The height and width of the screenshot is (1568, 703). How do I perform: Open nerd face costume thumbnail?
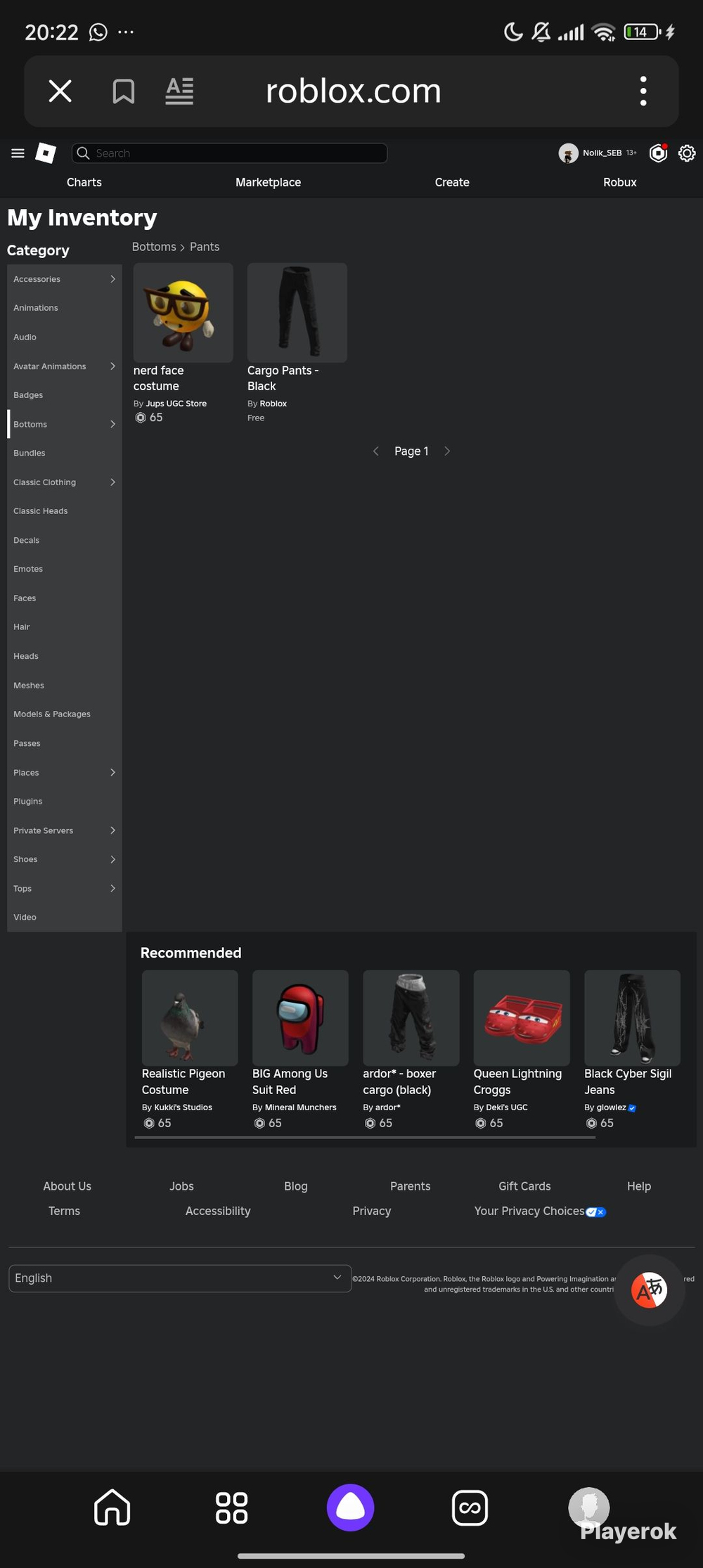pyautogui.click(x=183, y=313)
